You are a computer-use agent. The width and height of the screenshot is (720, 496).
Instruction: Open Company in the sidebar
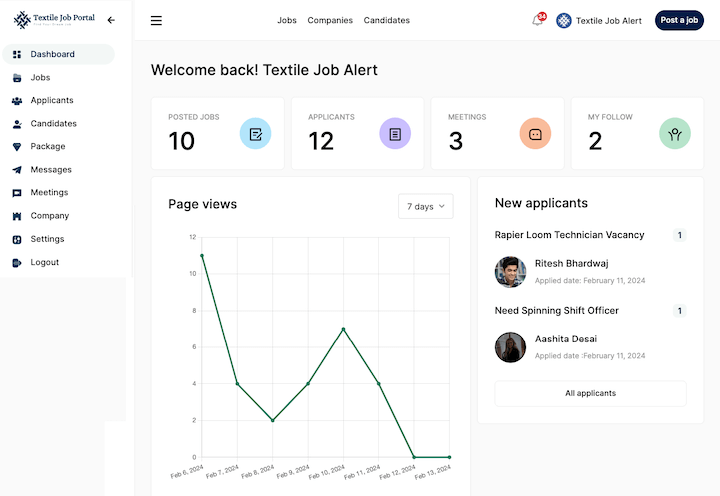click(x=50, y=216)
